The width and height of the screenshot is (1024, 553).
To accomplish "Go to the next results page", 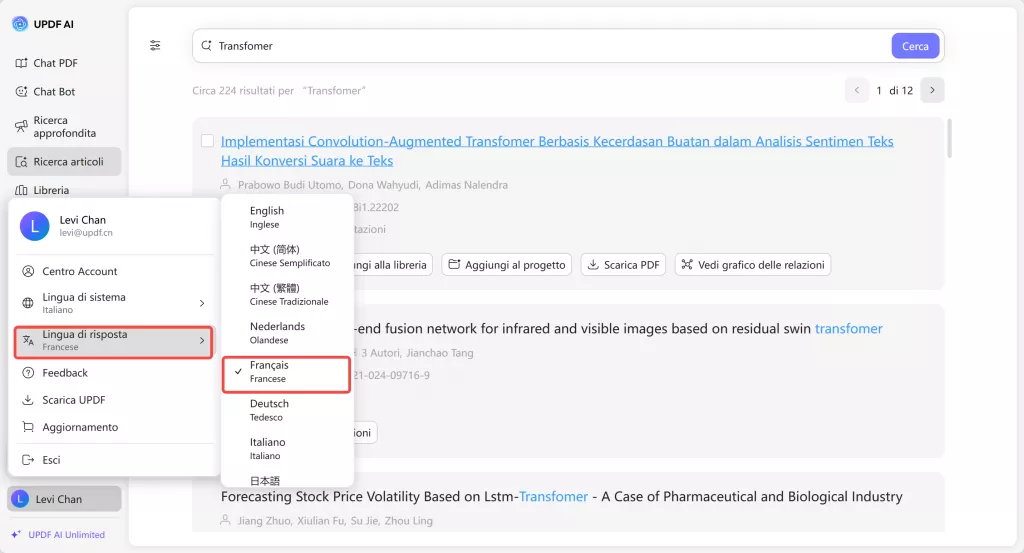I will tap(932, 90).
